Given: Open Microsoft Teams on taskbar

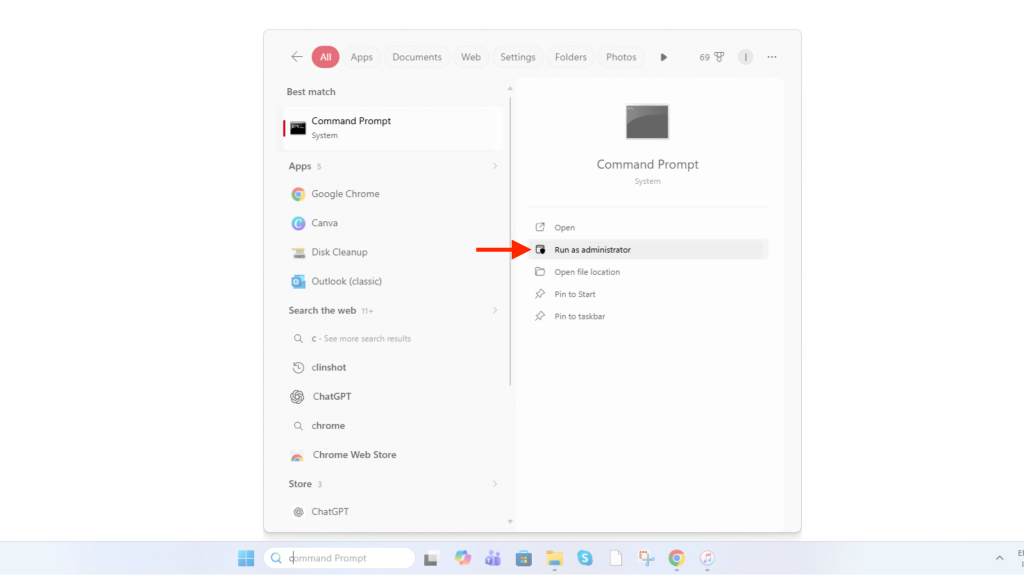Looking at the screenshot, I should (493, 558).
